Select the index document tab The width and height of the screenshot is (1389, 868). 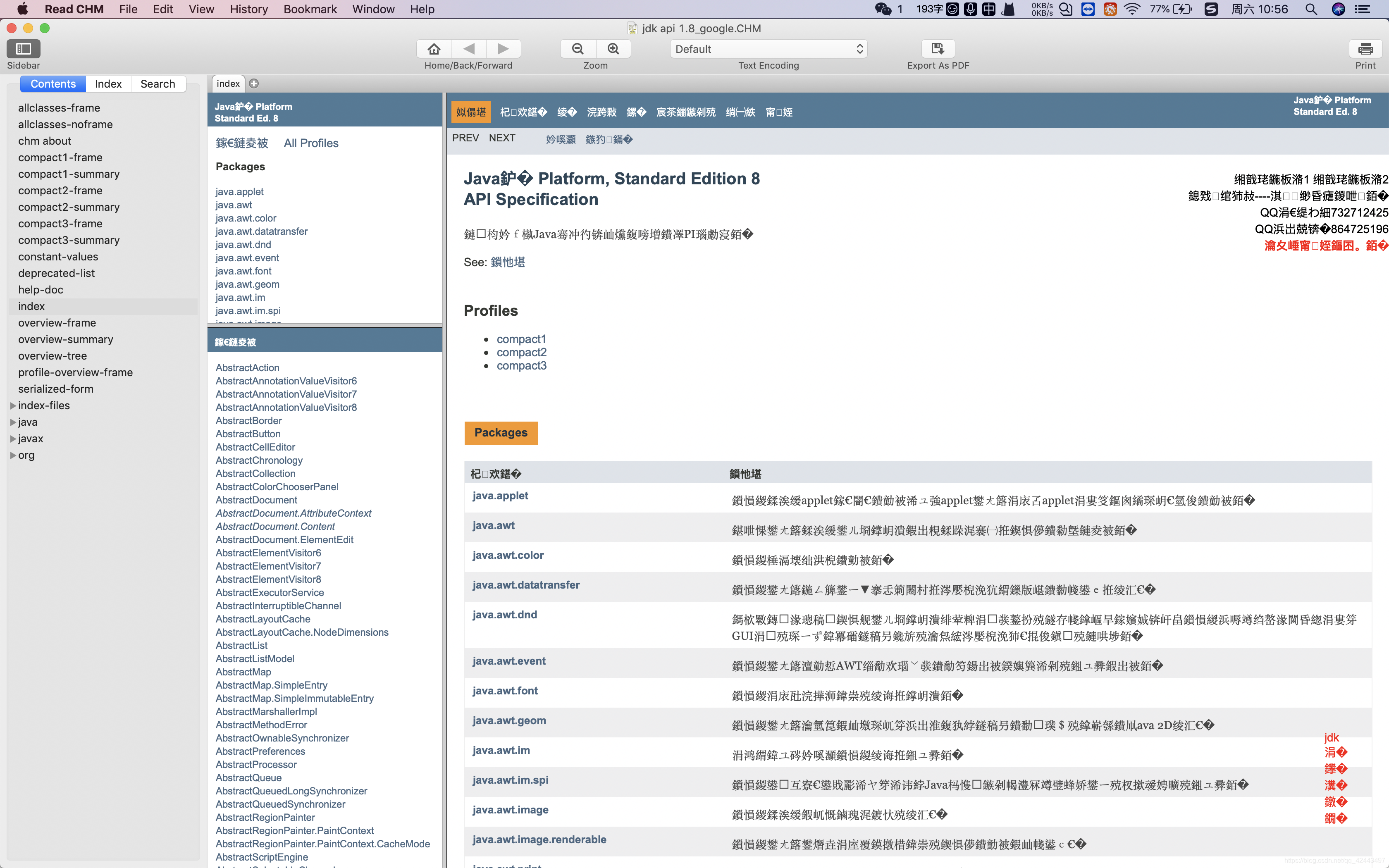[228, 84]
